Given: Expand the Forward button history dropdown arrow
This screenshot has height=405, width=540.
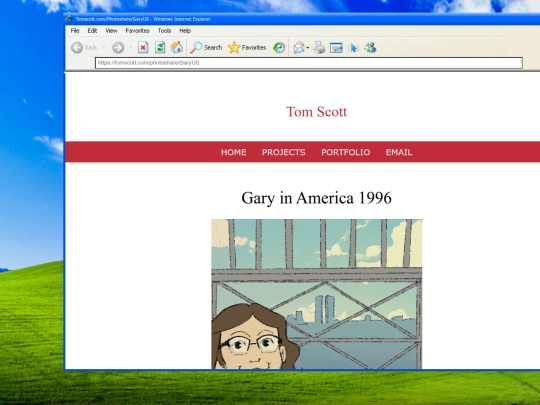Looking at the screenshot, I should [131, 48].
